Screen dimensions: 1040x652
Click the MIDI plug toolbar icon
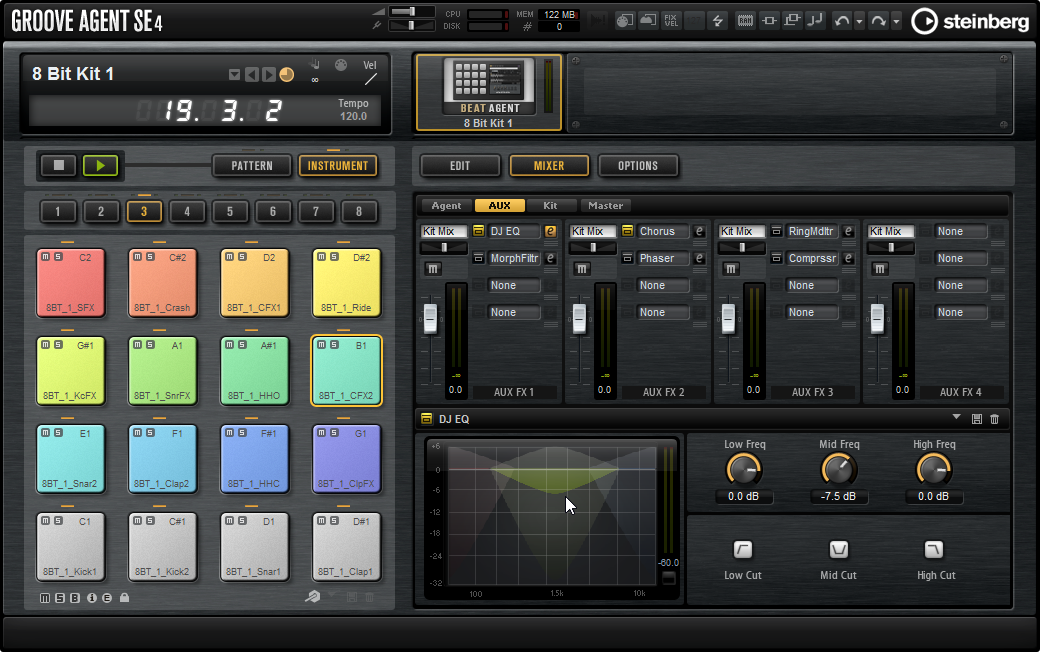pyautogui.click(x=623, y=21)
